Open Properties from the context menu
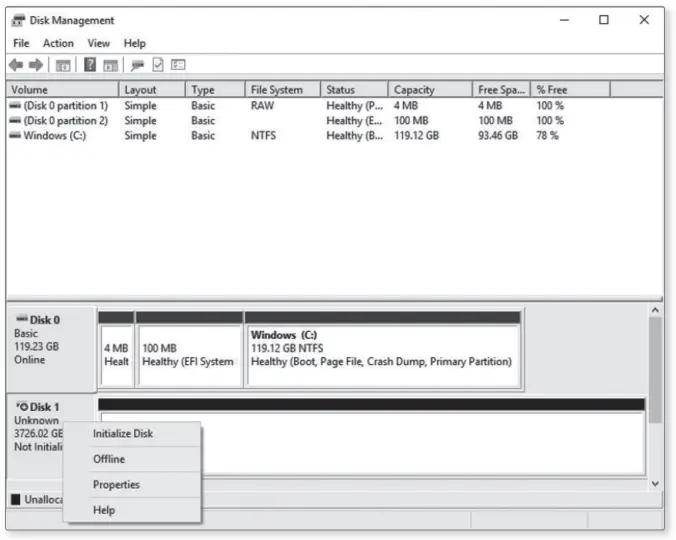Image resolution: width=676 pixels, height=540 pixels. click(x=132, y=484)
